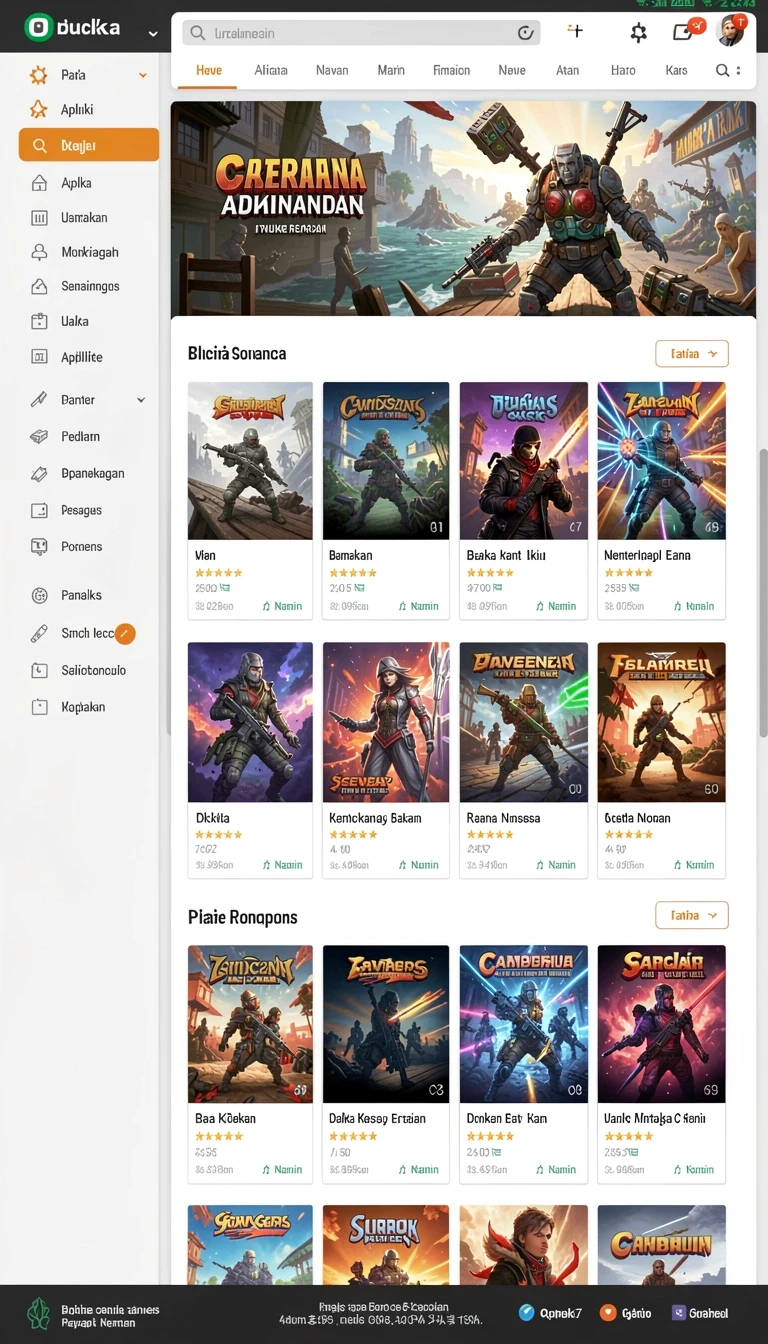Expand the Banter sidebar chevron

click(141, 400)
